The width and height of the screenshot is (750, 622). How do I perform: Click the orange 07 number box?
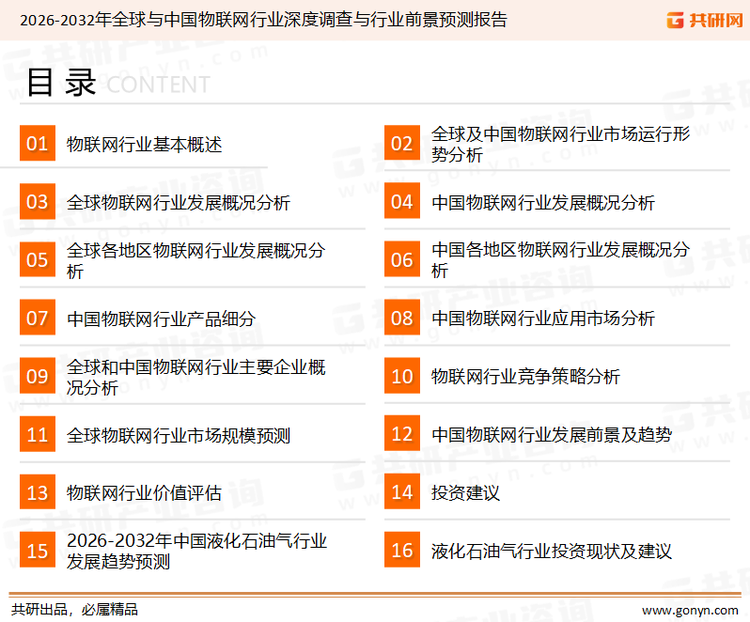pyautogui.click(x=37, y=318)
